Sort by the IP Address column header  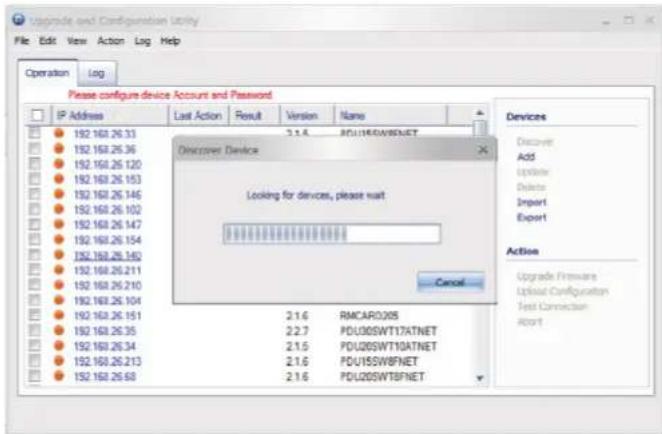pos(110,115)
